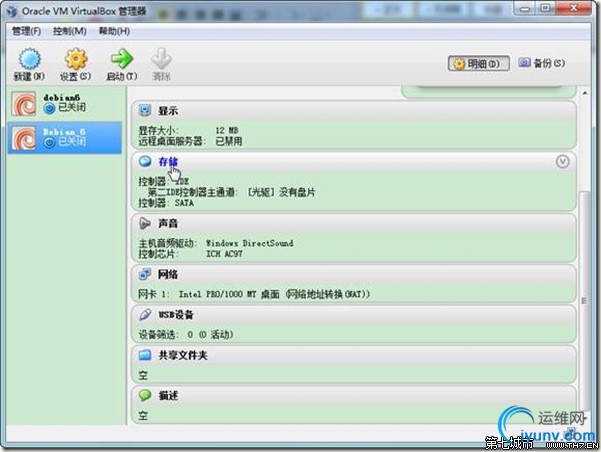Click VirtualBox app icon in title bar
This screenshot has width=601, height=452.
click(x=12, y=11)
